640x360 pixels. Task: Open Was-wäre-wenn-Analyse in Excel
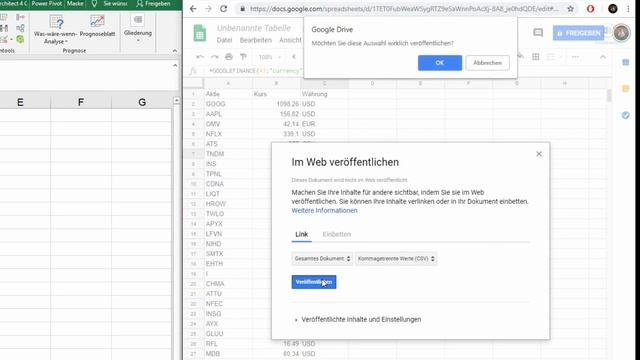(x=56, y=29)
